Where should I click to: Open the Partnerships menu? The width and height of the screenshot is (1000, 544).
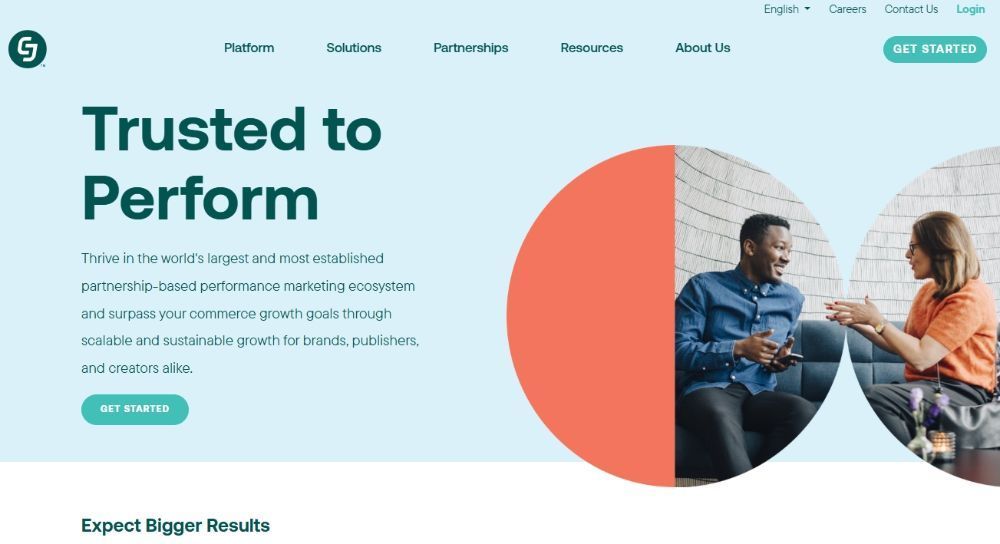click(x=471, y=48)
